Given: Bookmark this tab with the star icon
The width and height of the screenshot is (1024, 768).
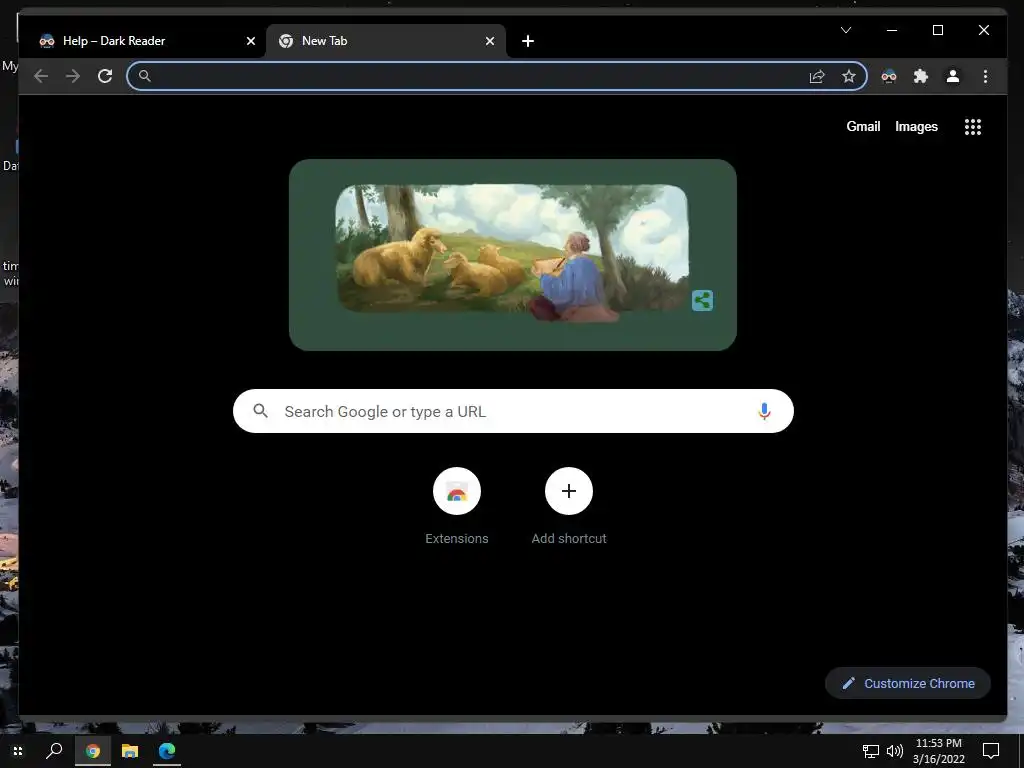Looking at the screenshot, I should tap(848, 76).
